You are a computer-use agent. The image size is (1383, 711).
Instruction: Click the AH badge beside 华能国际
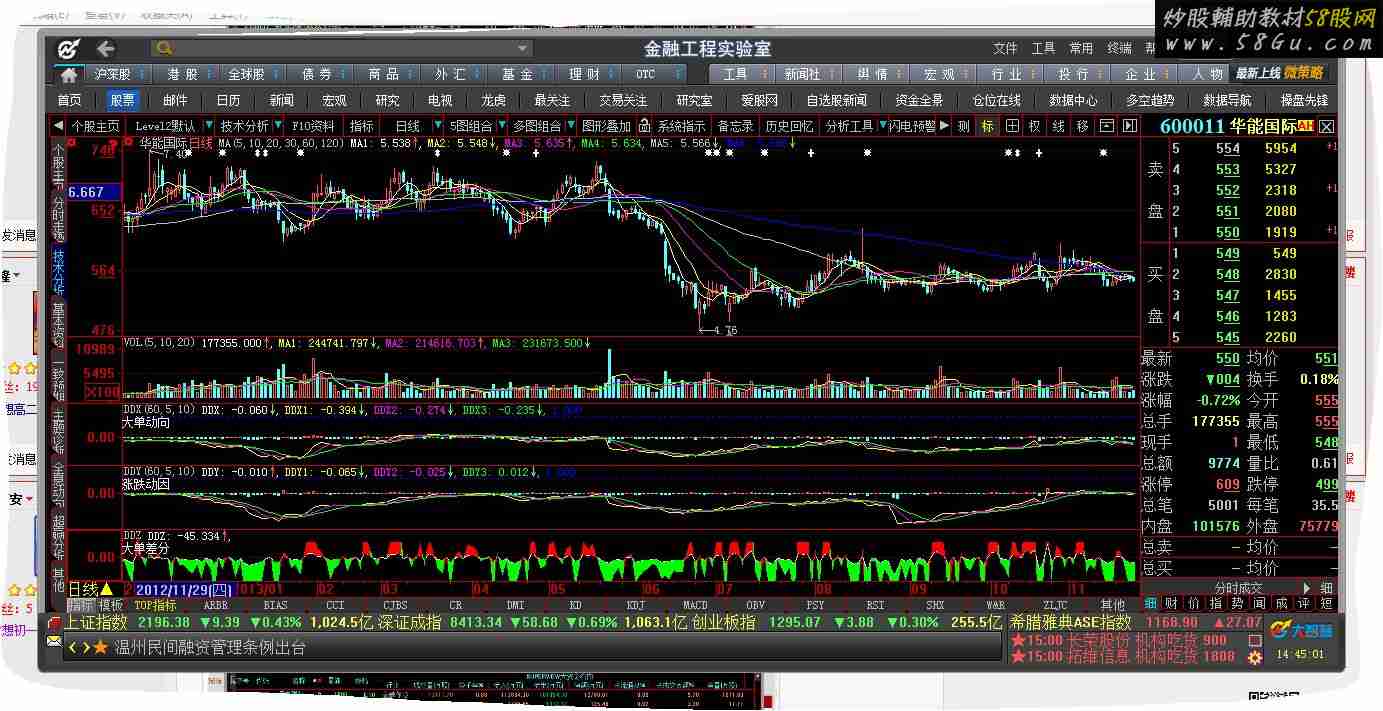pyautogui.click(x=1304, y=126)
